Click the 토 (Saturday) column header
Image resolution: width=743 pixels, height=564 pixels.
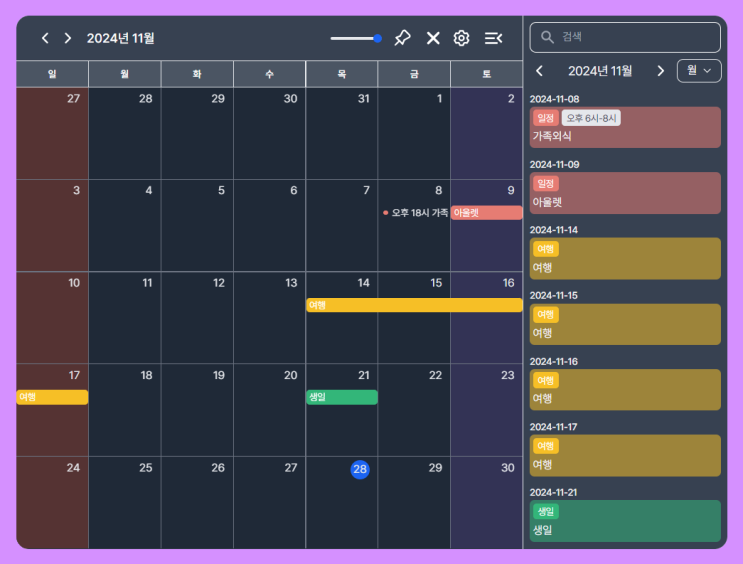(x=487, y=74)
